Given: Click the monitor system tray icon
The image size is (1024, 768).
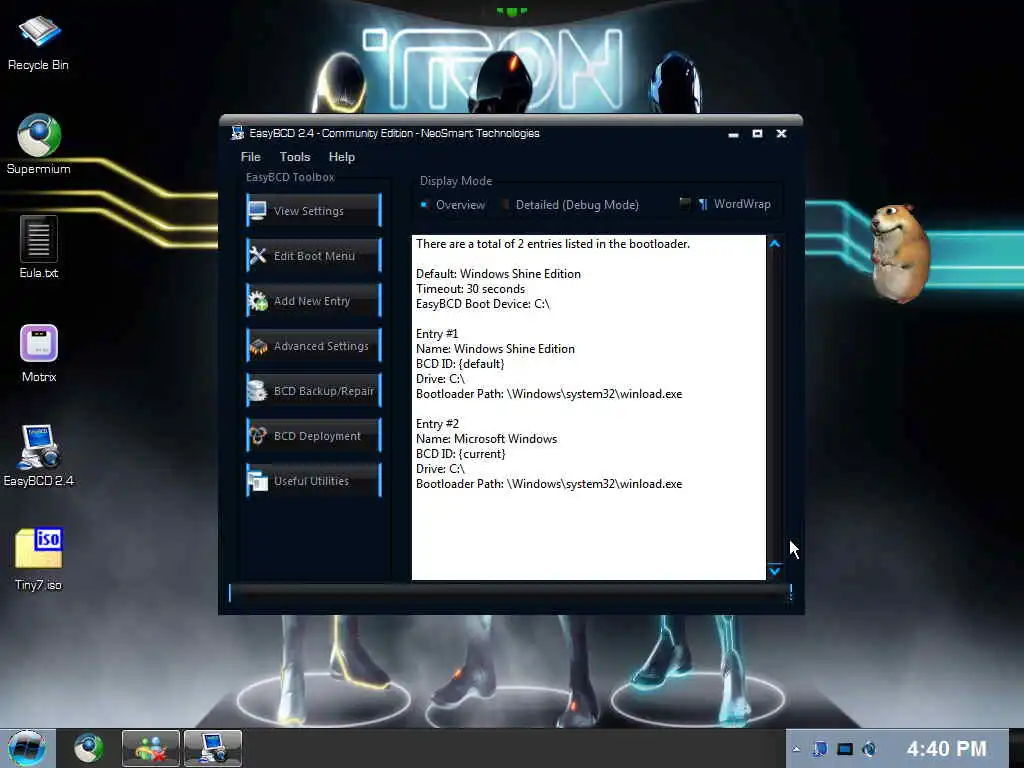Looking at the screenshot, I should point(845,749).
